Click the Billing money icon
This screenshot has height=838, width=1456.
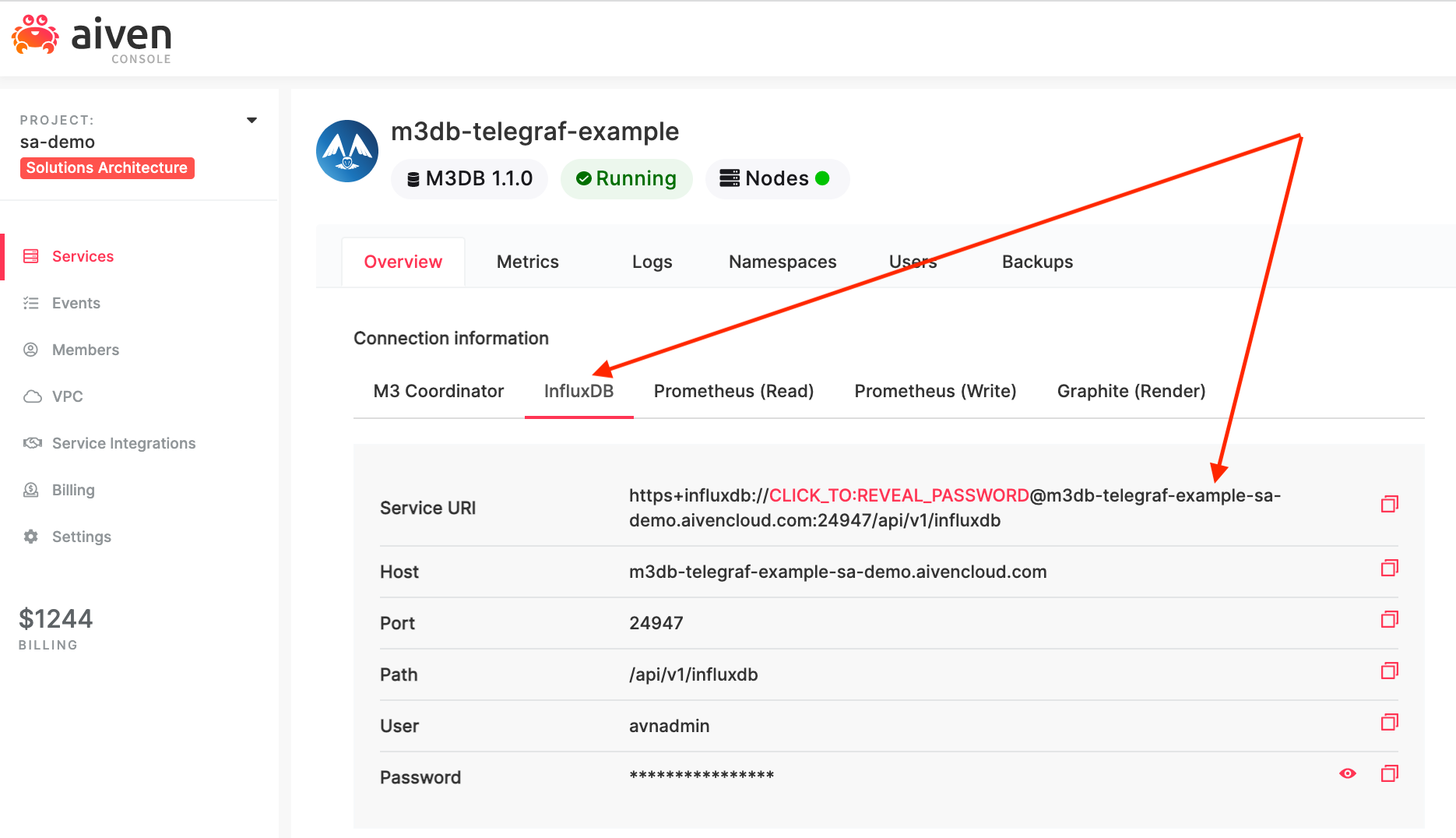click(31, 490)
